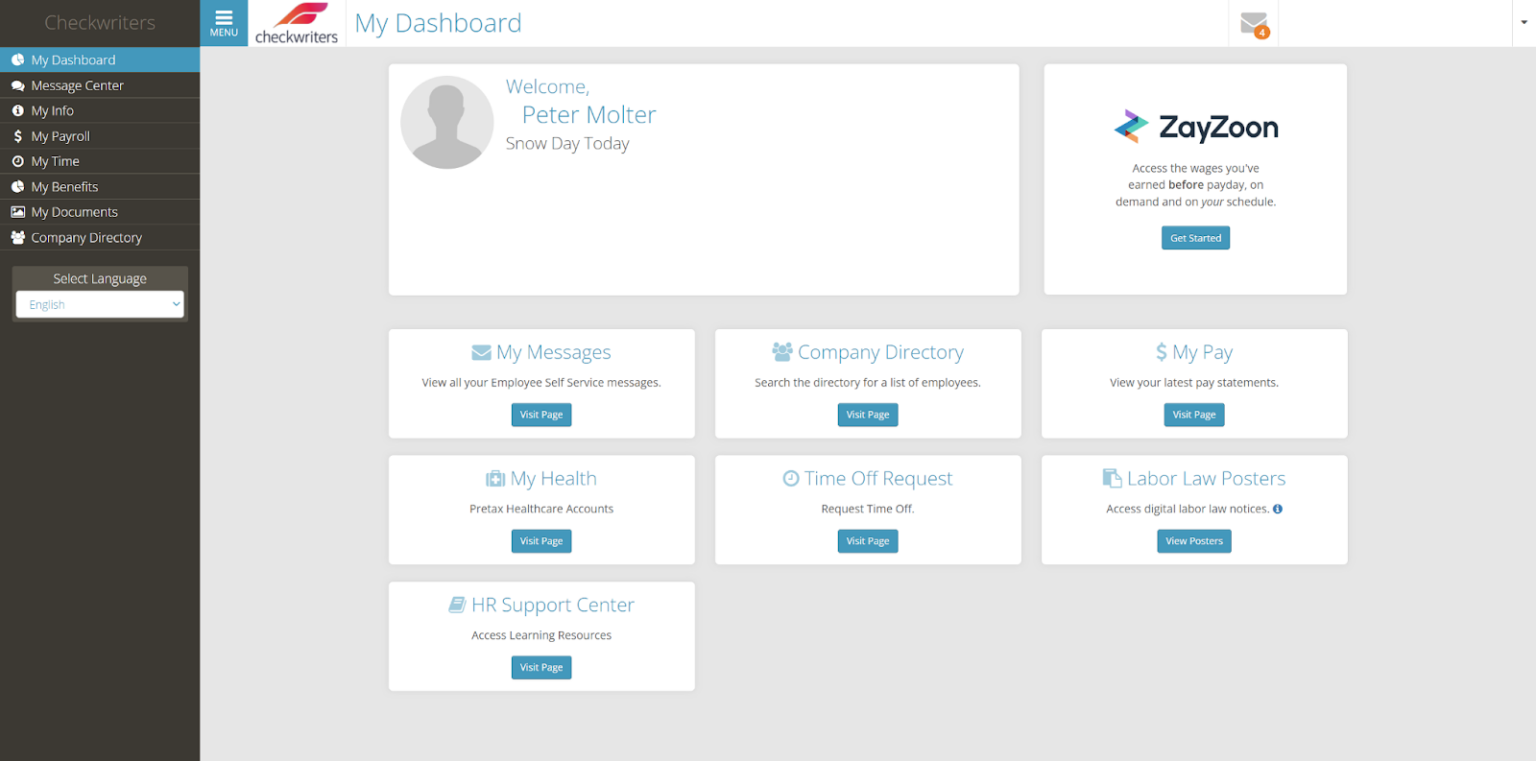Open notifications via the envelope icon
The height and width of the screenshot is (761, 1536).
point(1253,22)
